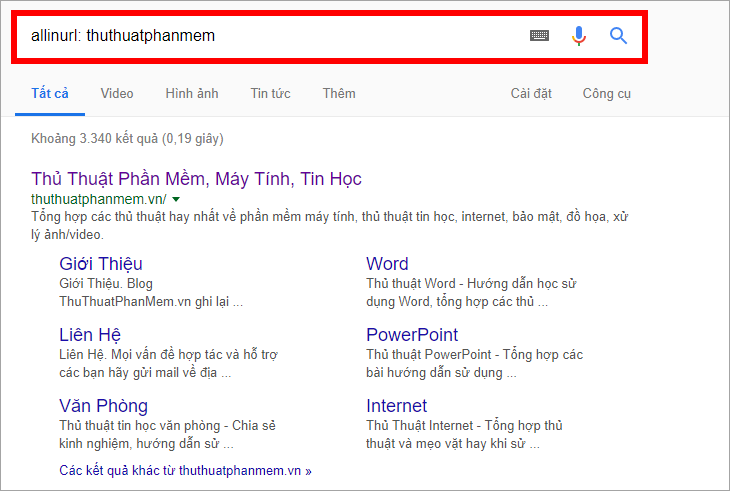Image resolution: width=730 pixels, height=491 pixels.
Task: Open the Liên Hệ sitelink
Action: [90, 335]
